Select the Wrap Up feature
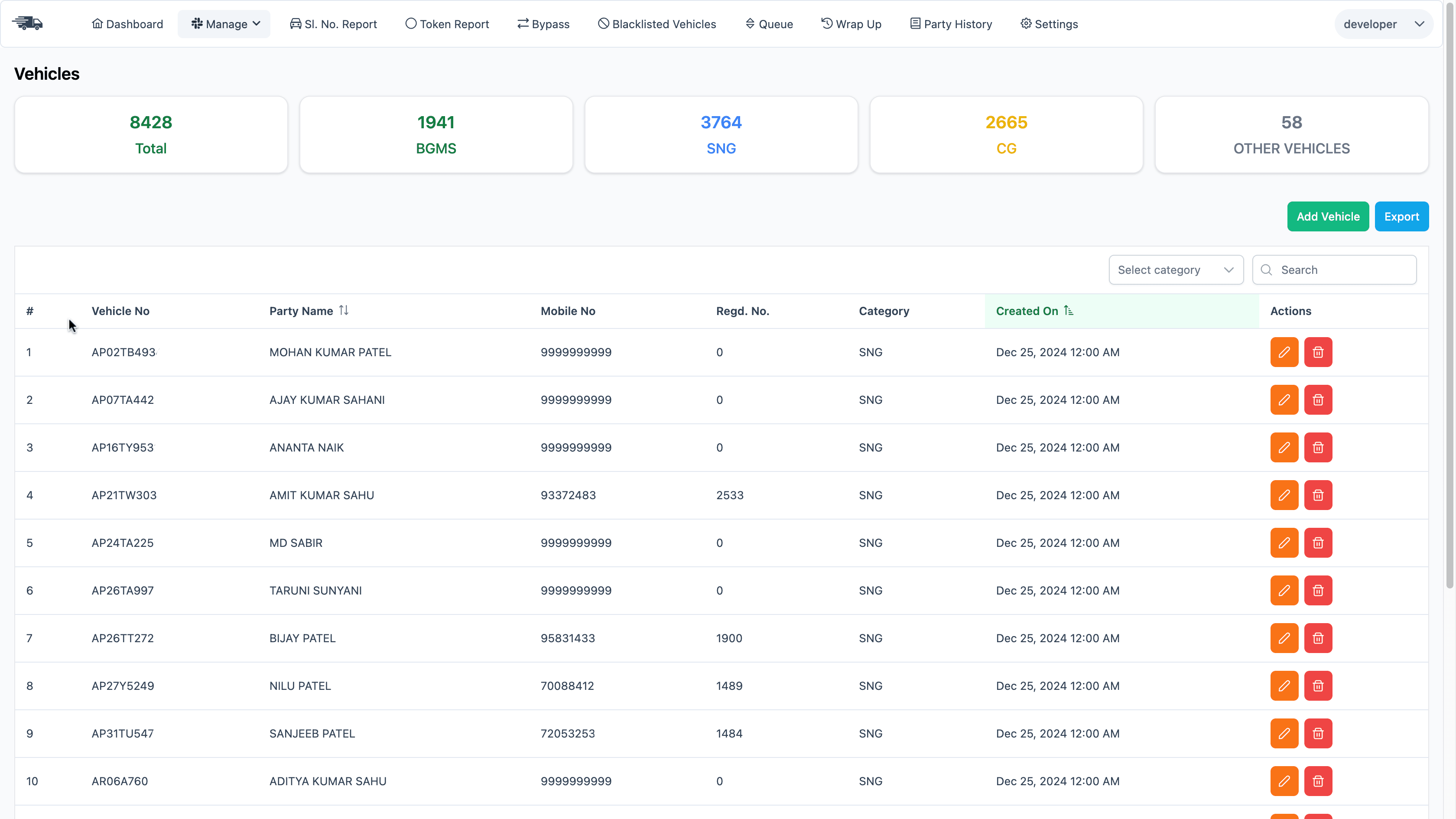This screenshot has height=819, width=1456. 851,24
